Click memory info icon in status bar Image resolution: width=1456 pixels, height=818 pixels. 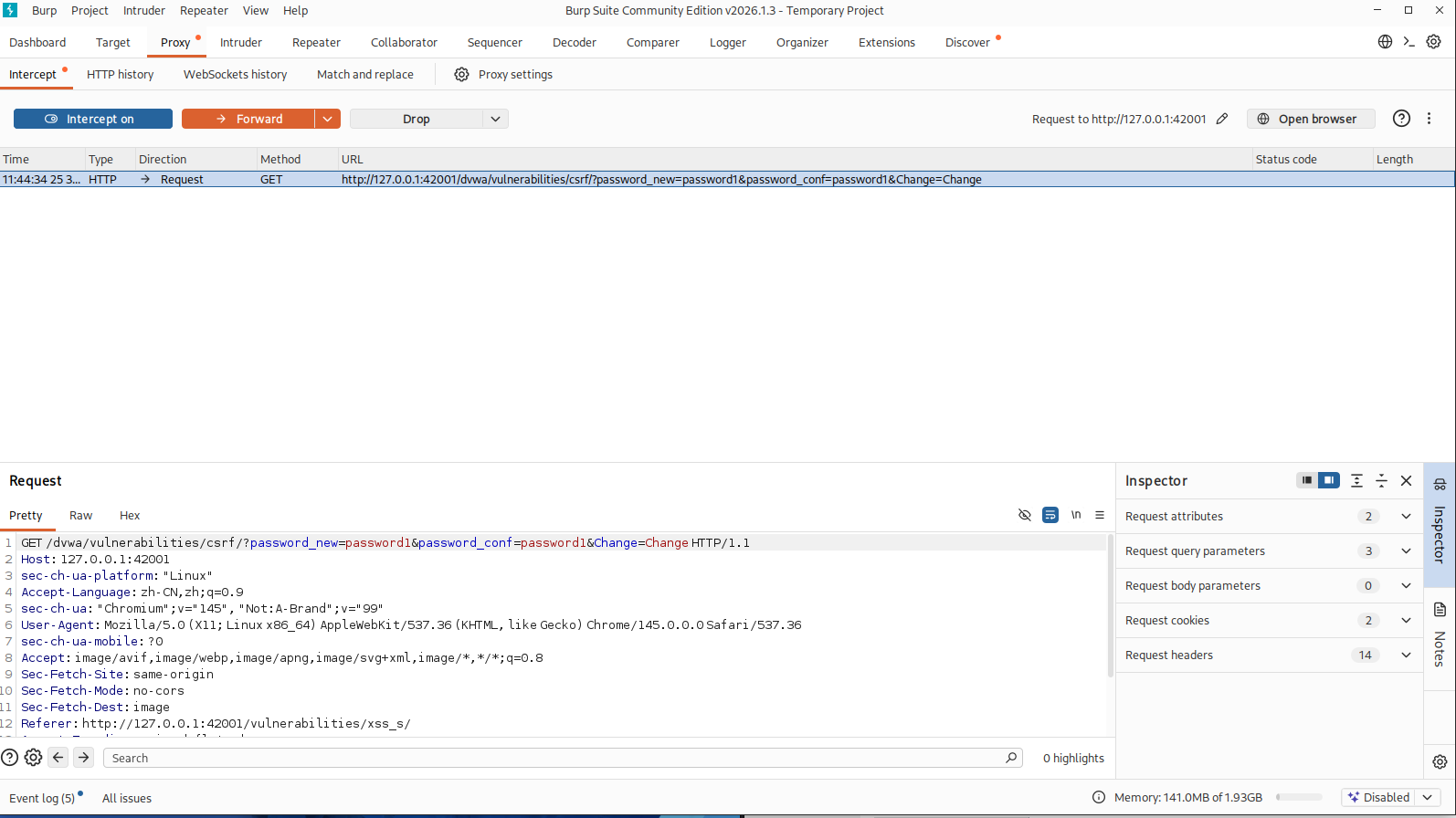coord(1099,797)
